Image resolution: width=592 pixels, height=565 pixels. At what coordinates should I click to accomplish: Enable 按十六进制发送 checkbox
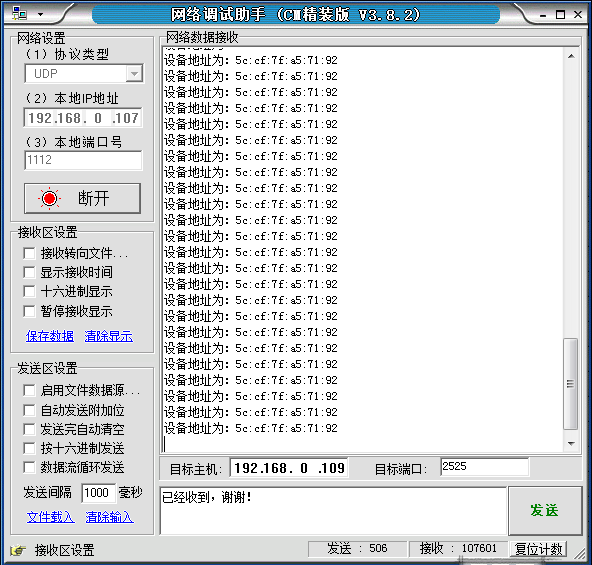pyautogui.click(x=29, y=449)
